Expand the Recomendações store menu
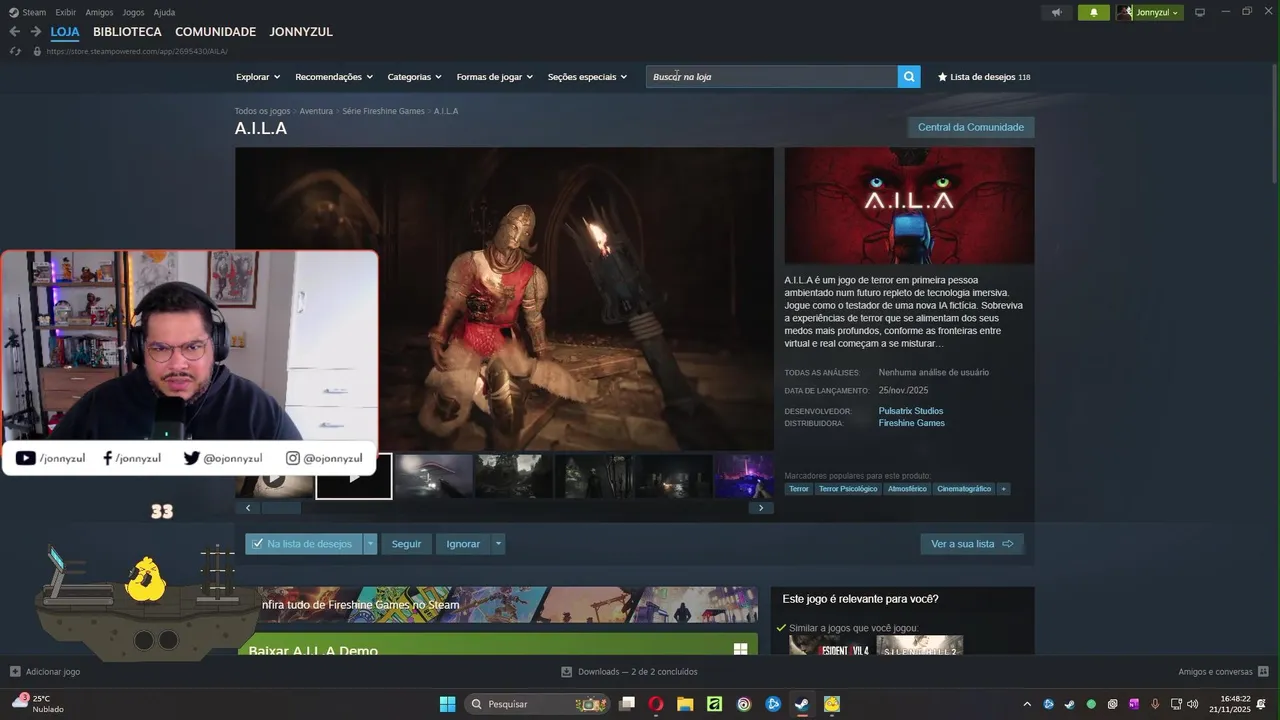The image size is (1280, 720). click(x=334, y=77)
